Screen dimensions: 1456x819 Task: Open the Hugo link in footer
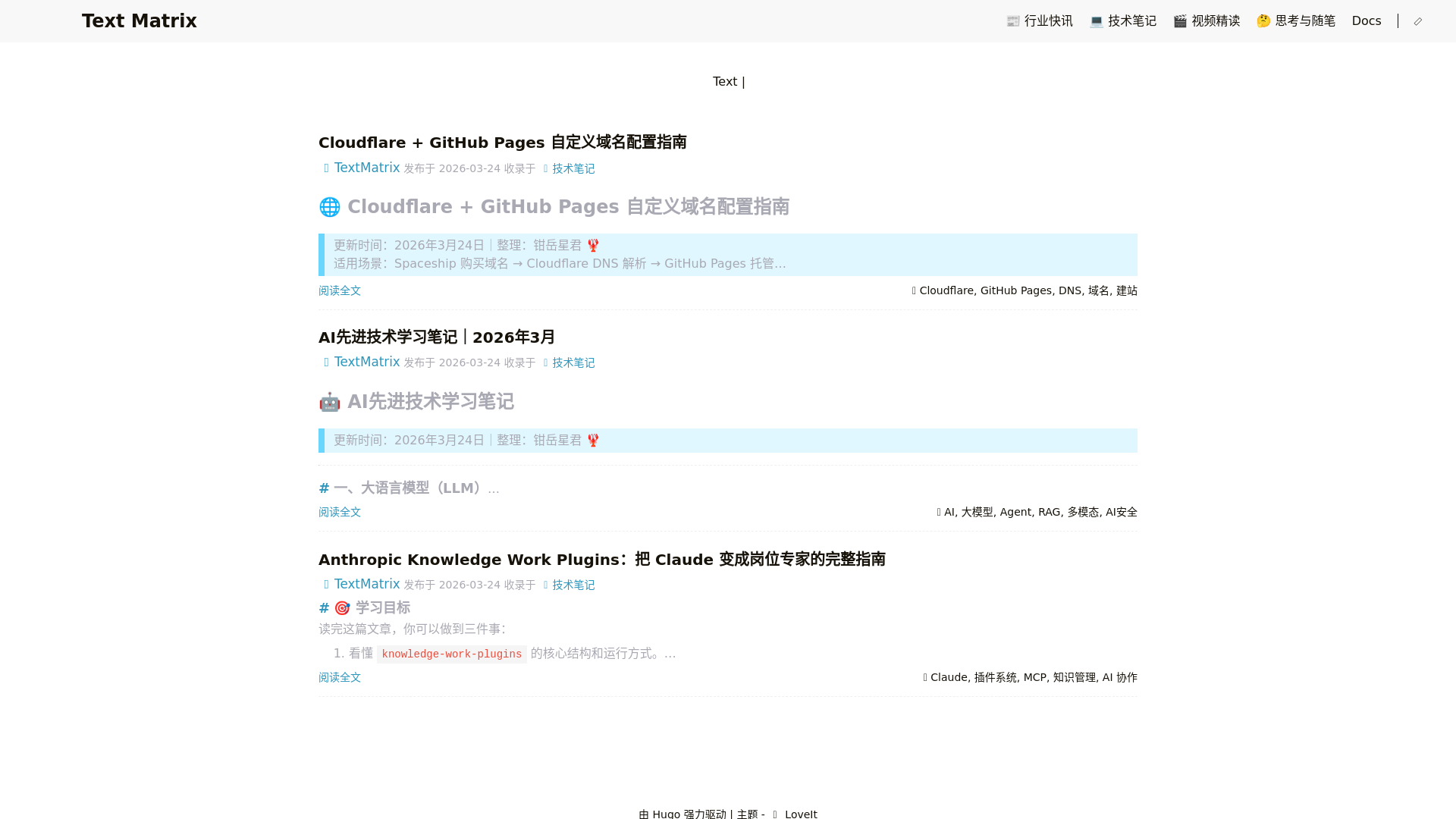[667, 814]
